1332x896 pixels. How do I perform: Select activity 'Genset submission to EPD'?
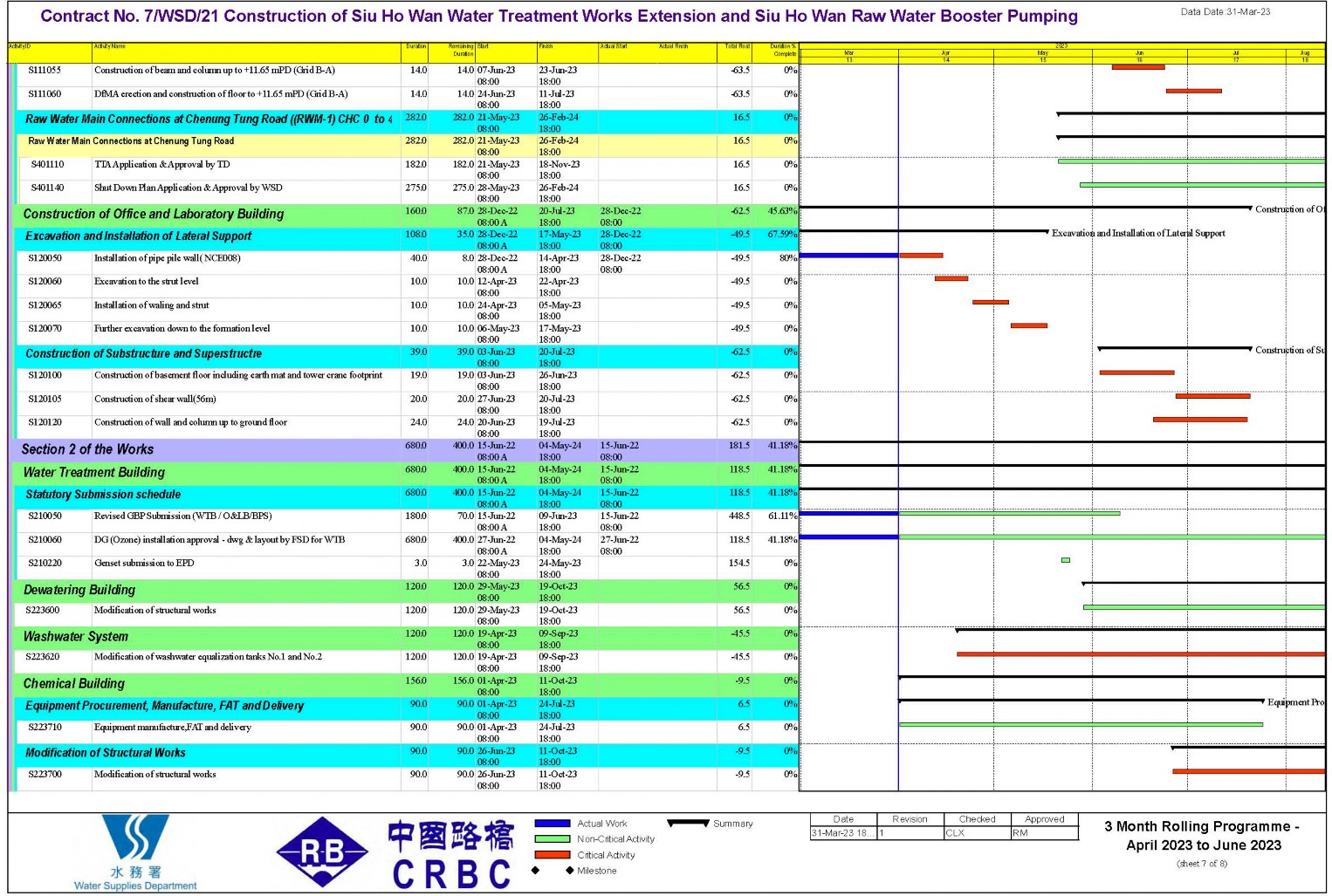coord(144,564)
